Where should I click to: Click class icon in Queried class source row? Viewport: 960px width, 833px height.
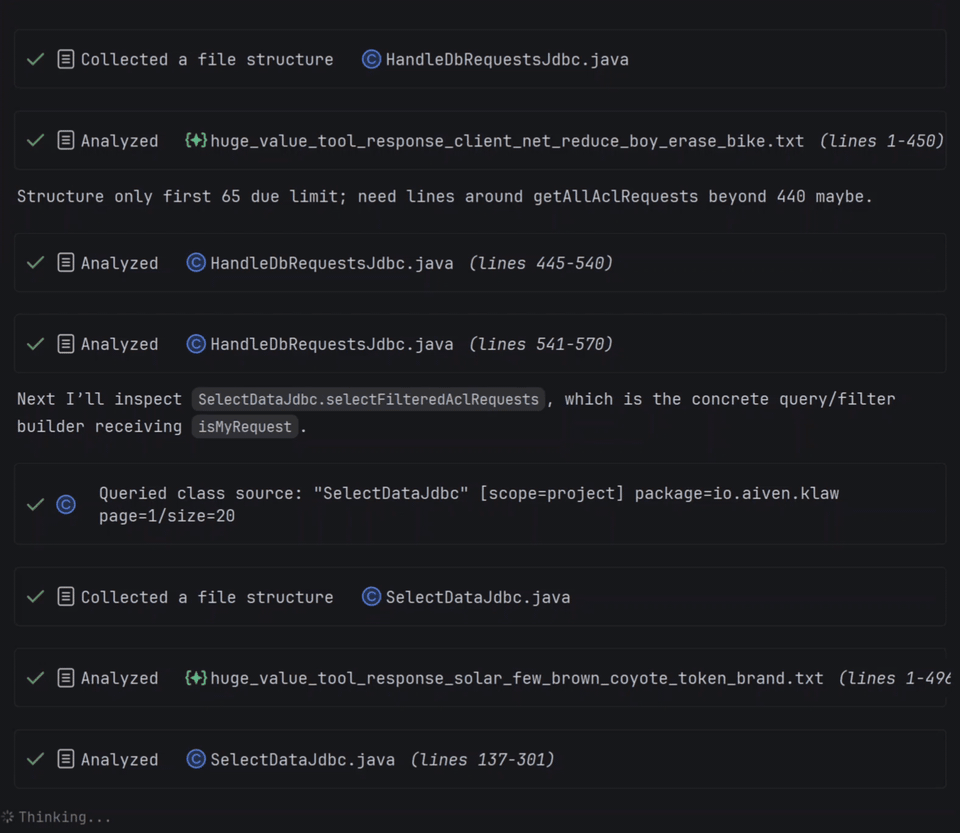pos(66,504)
